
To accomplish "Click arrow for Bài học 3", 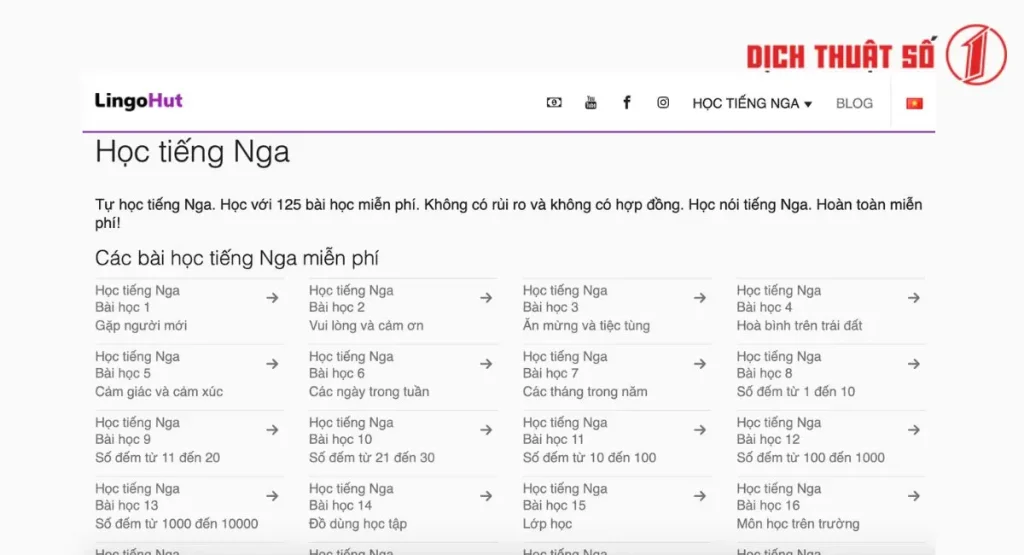I will coord(700,298).
